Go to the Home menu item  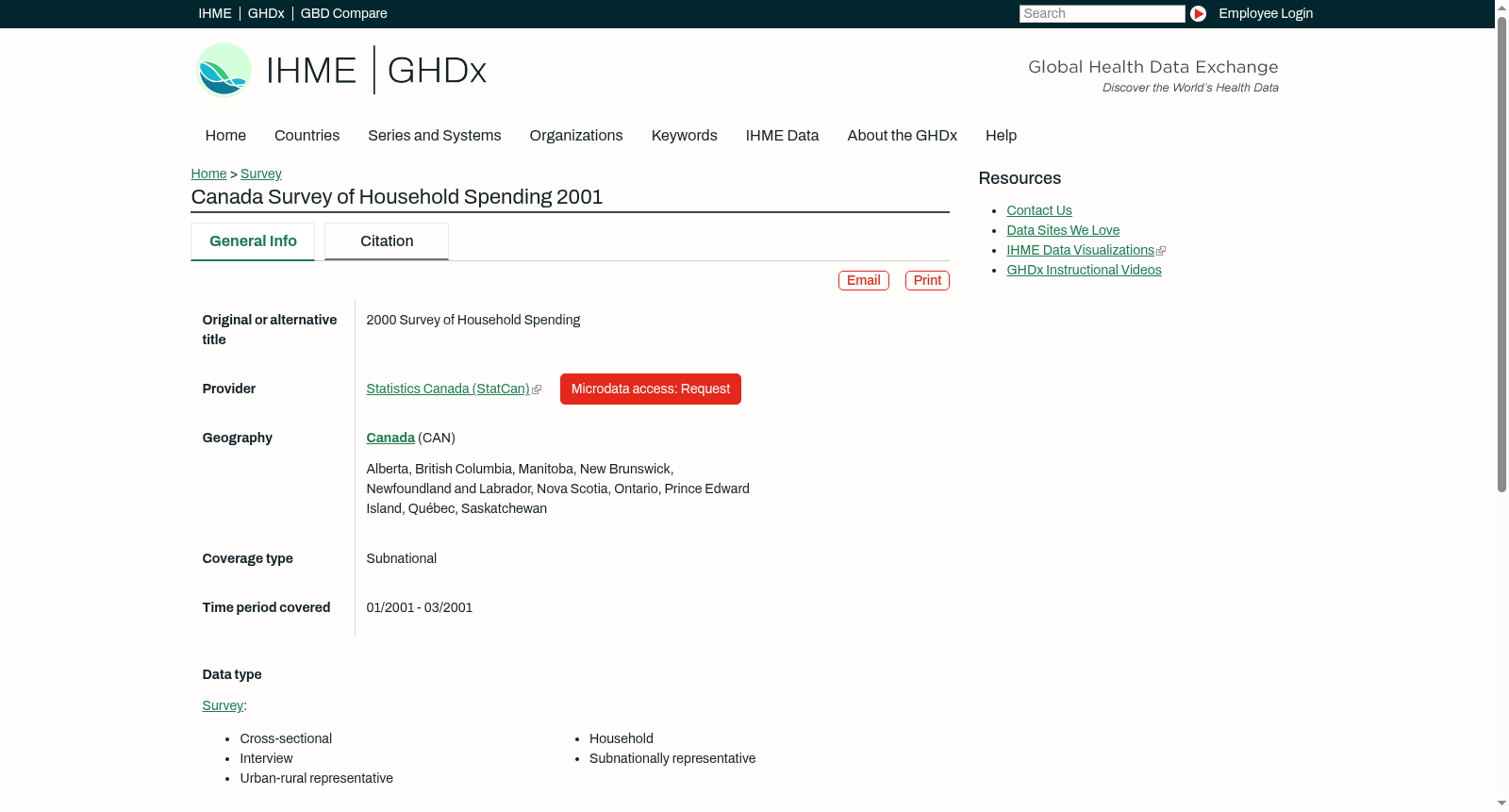pyautogui.click(x=225, y=136)
